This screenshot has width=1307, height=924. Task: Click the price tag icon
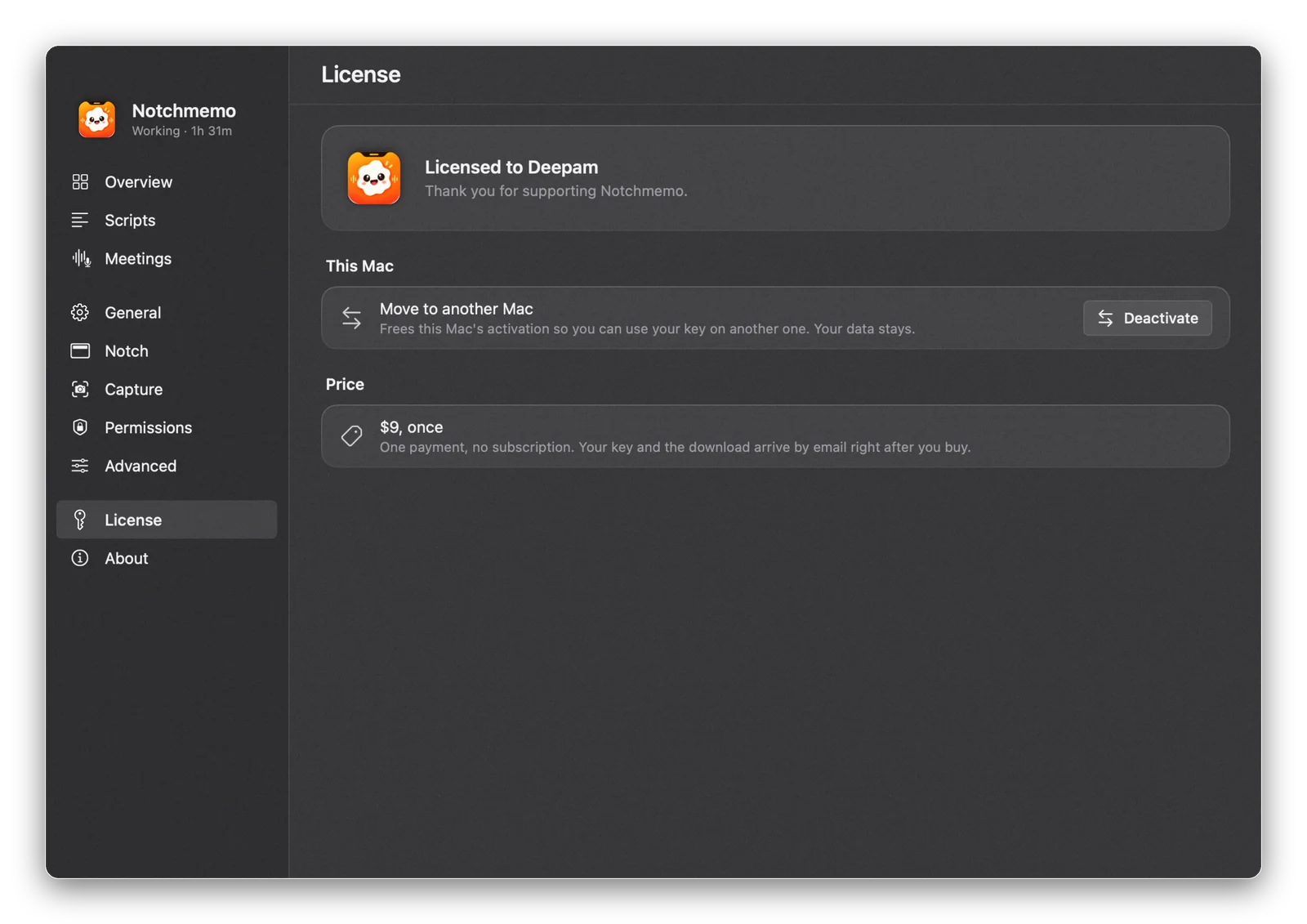[x=352, y=436]
